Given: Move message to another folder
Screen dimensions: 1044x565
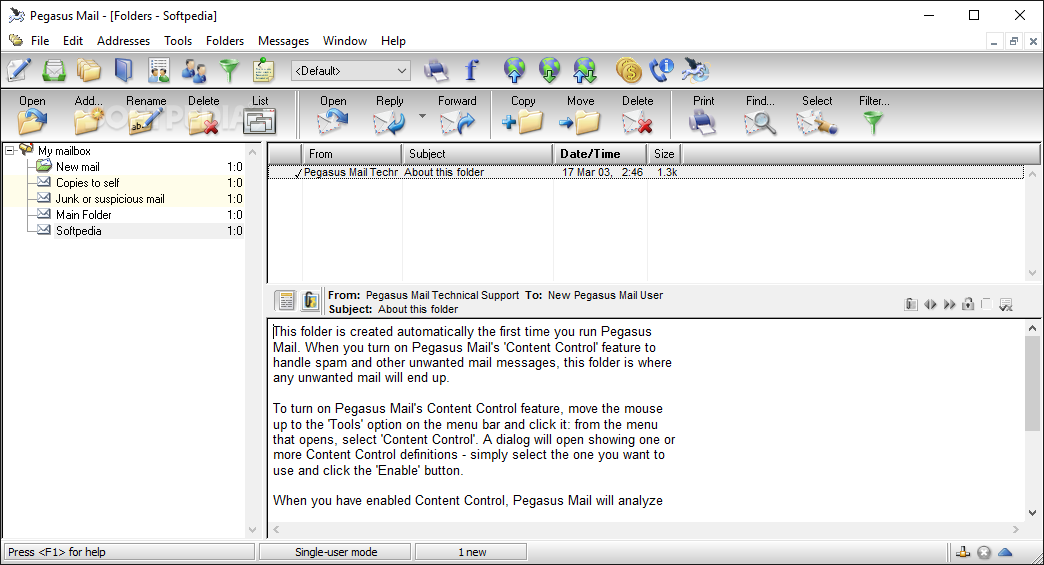Looking at the screenshot, I should 581,114.
